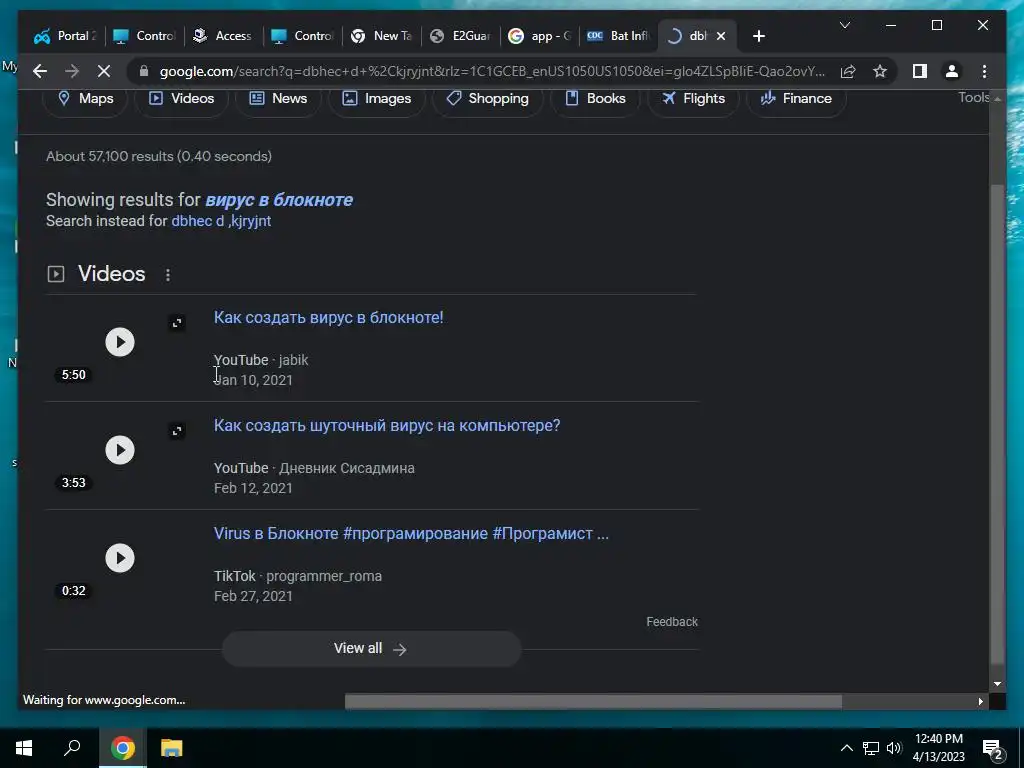
Task: Open volume control tray icon
Action: click(x=894, y=748)
